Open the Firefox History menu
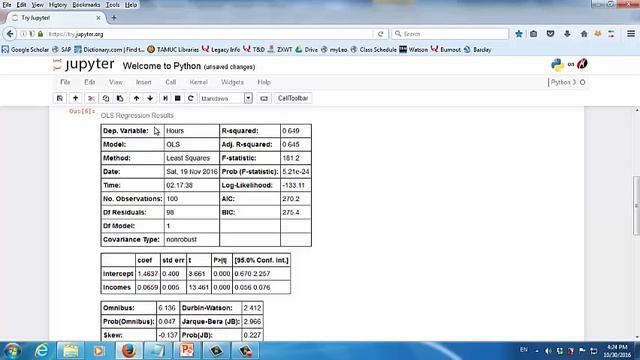Viewport: 640px width, 360px height. click(58, 5)
